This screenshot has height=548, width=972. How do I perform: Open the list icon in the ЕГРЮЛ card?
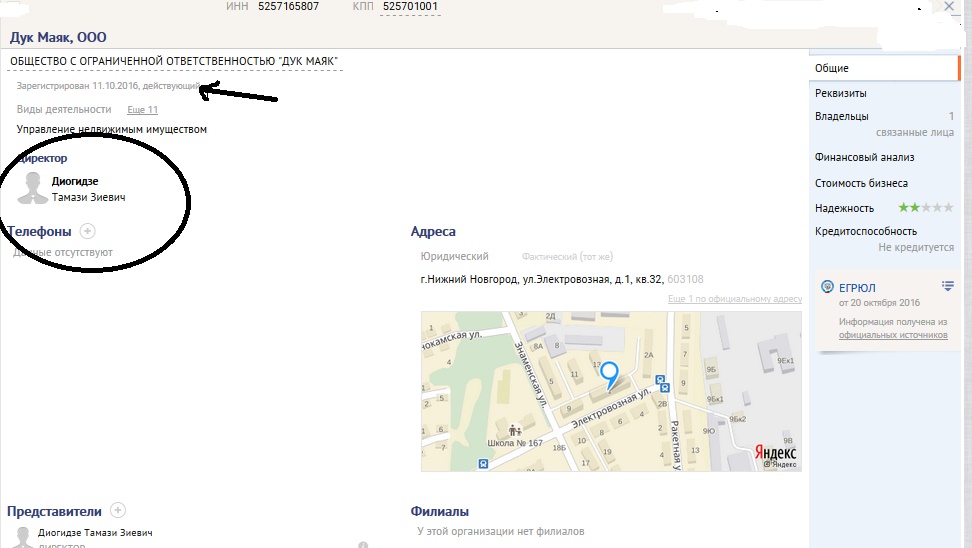[x=947, y=287]
